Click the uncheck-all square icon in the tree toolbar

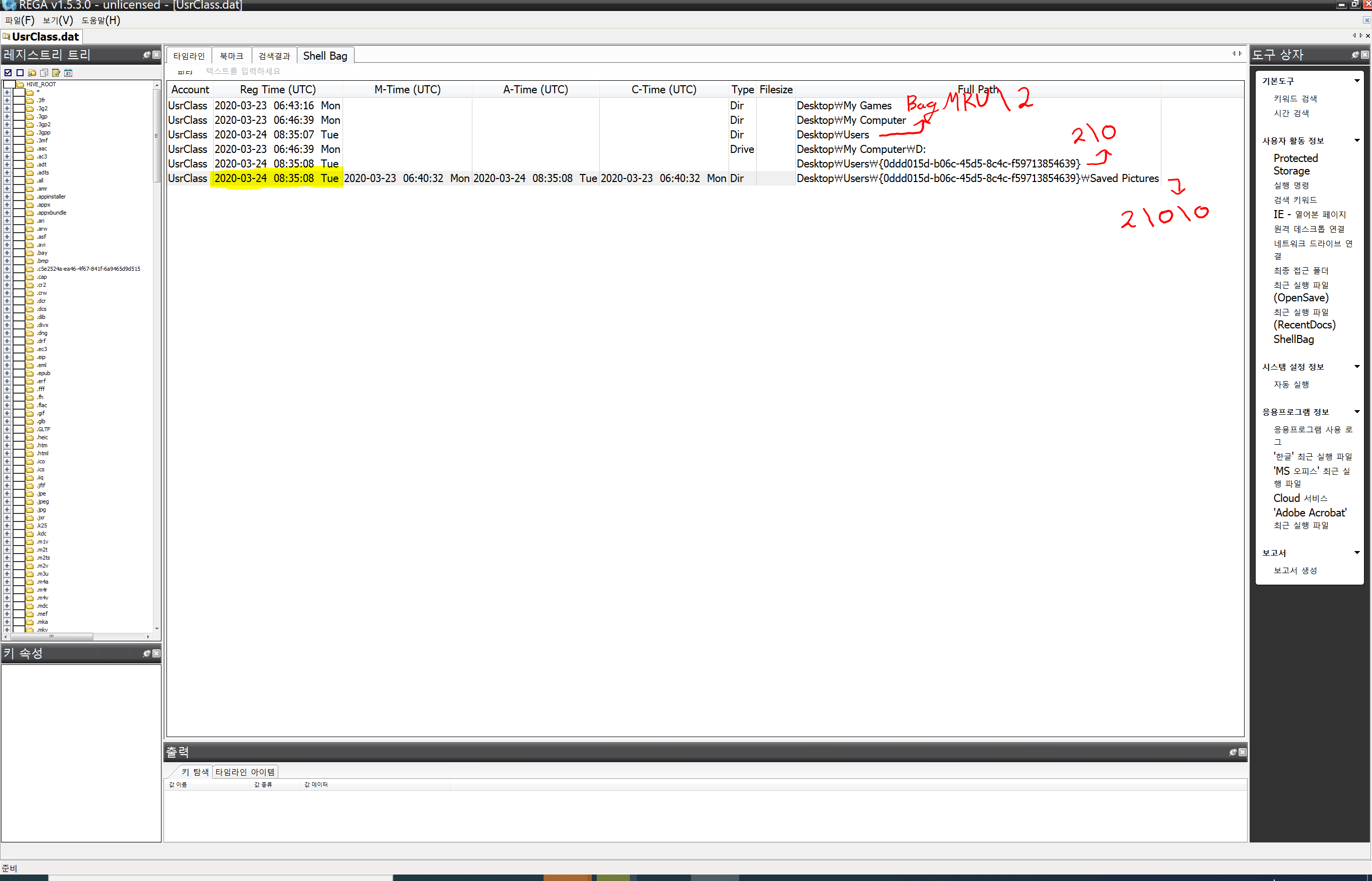[x=20, y=73]
